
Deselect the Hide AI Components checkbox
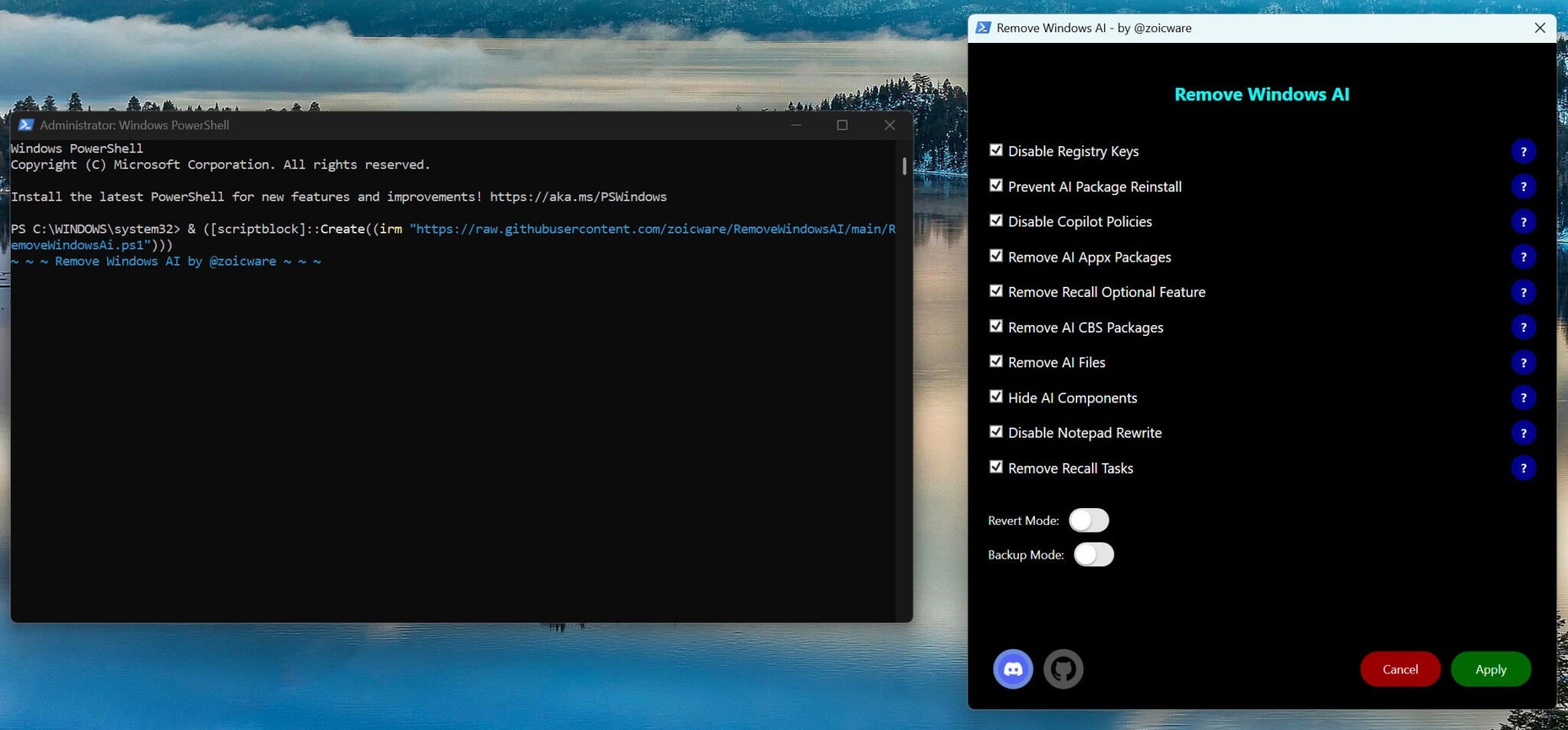(996, 397)
